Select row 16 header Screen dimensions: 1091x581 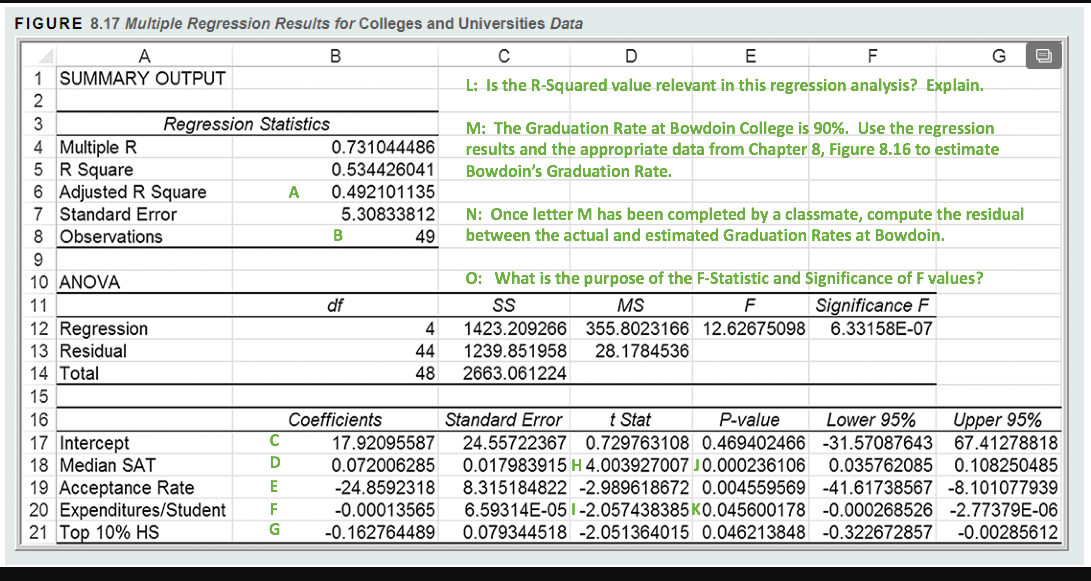pyautogui.click(x=40, y=420)
